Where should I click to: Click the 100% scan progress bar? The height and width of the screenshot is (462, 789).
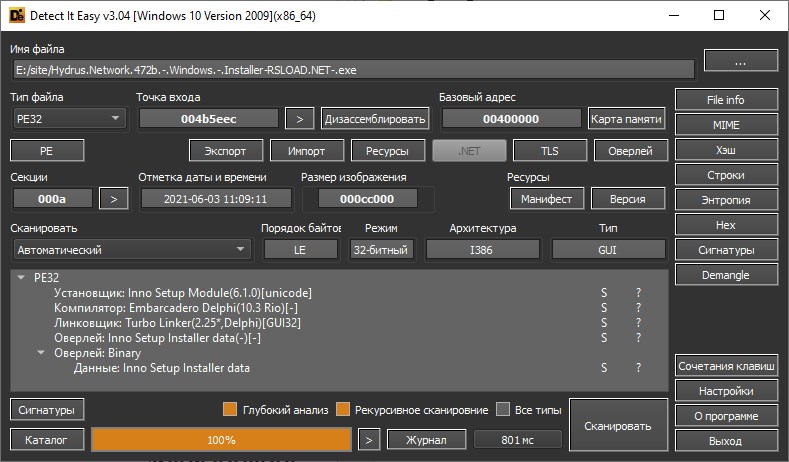[x=221, y=440]
